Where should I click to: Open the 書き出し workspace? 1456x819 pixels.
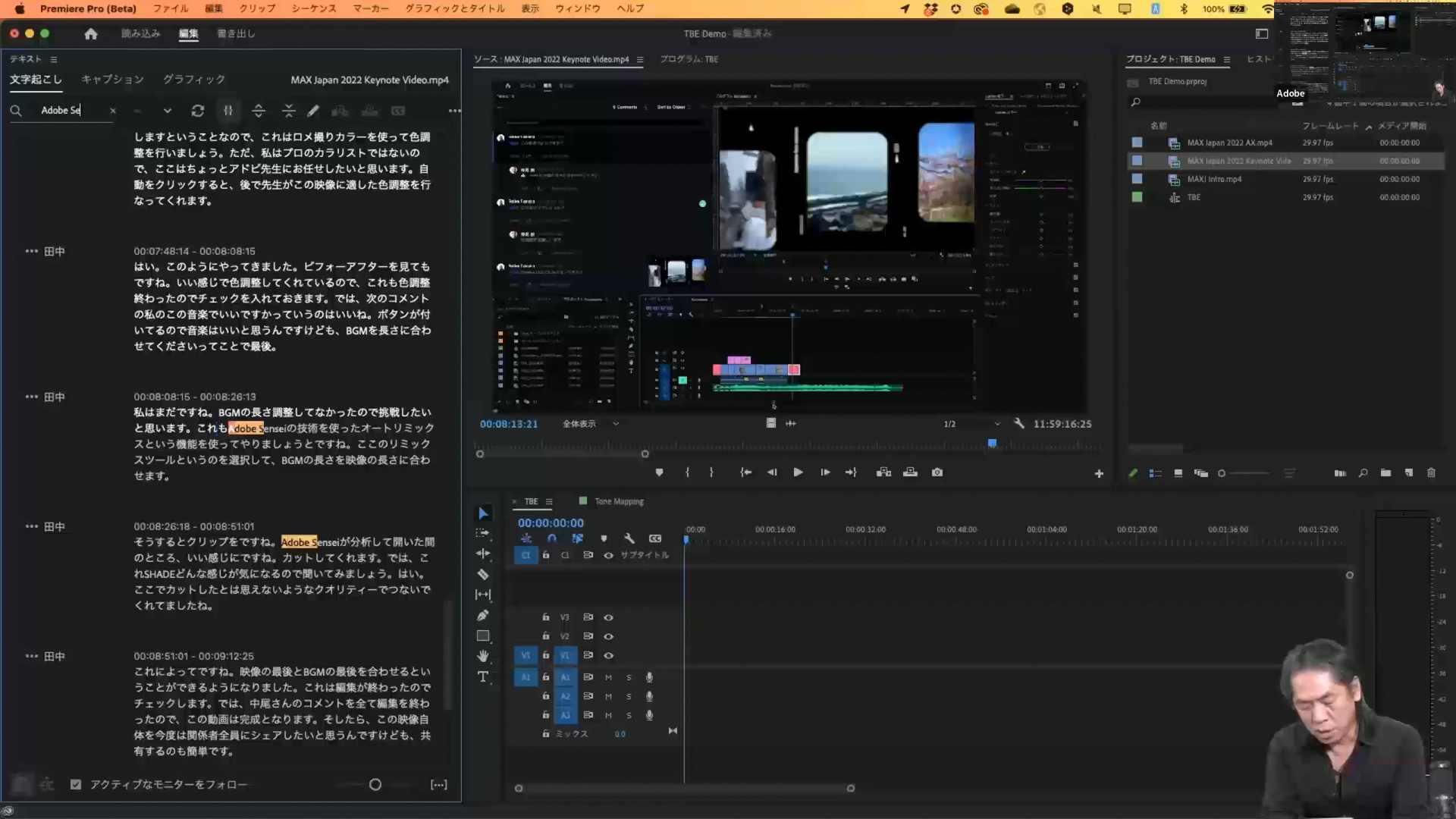click(236, 33)
